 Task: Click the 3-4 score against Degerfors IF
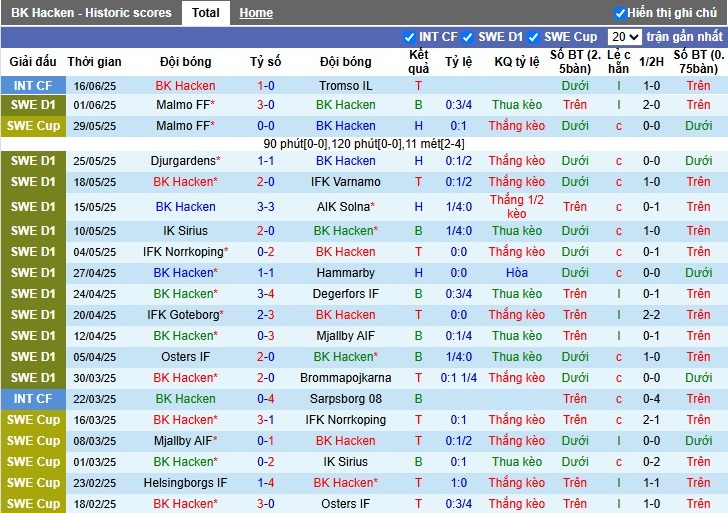click(x=266, y=294)
